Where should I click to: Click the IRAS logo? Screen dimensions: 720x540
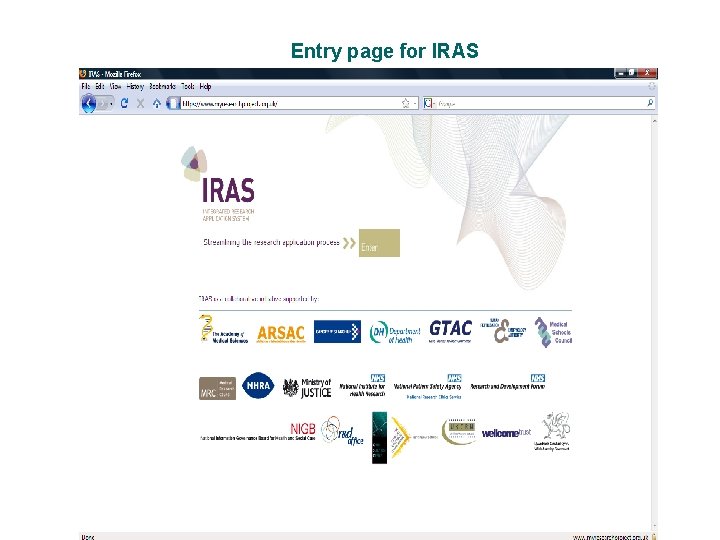point(219,184)
